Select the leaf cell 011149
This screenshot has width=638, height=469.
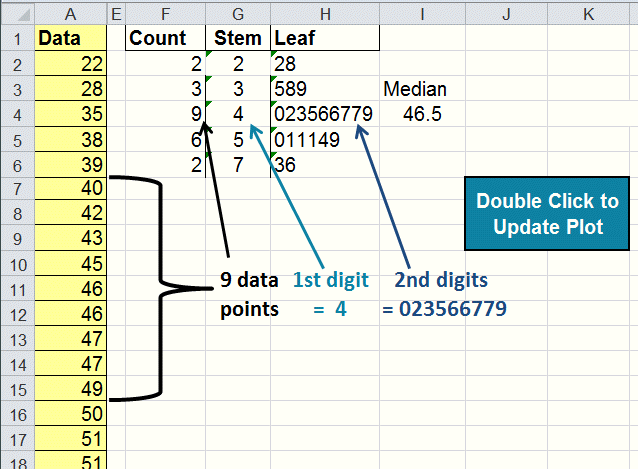click(325, 139)
